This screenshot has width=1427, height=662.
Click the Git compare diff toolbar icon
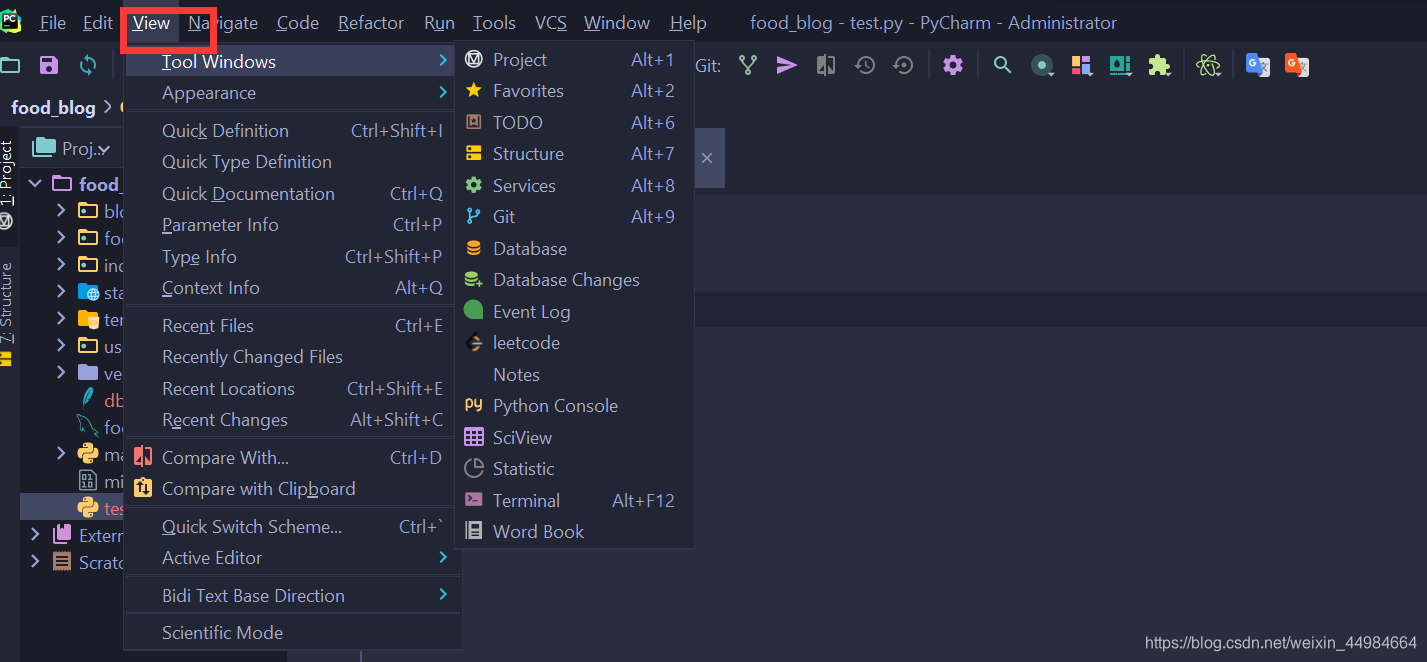(826, 65)
